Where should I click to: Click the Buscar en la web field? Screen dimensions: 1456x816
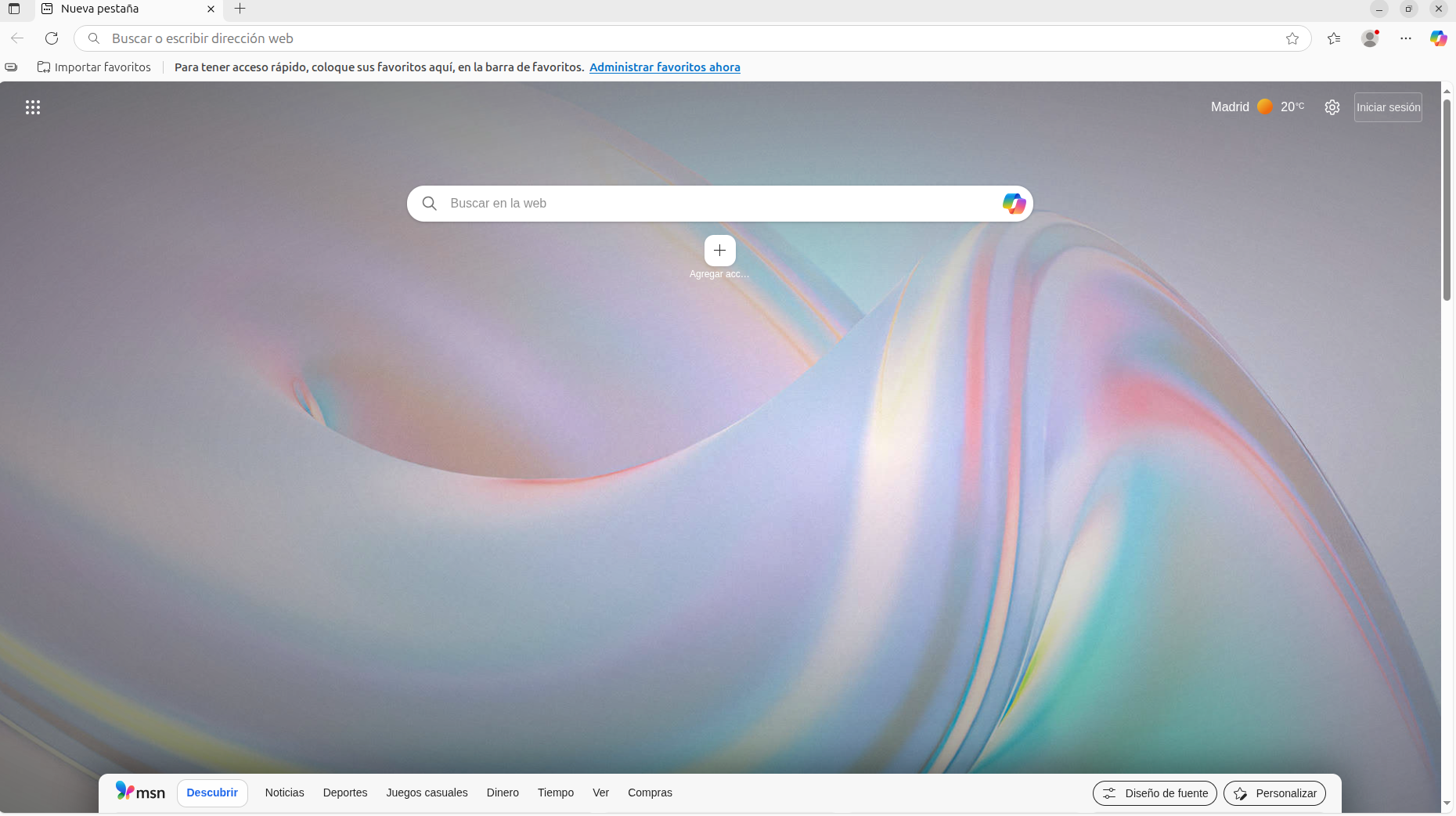tap(705, 204)
